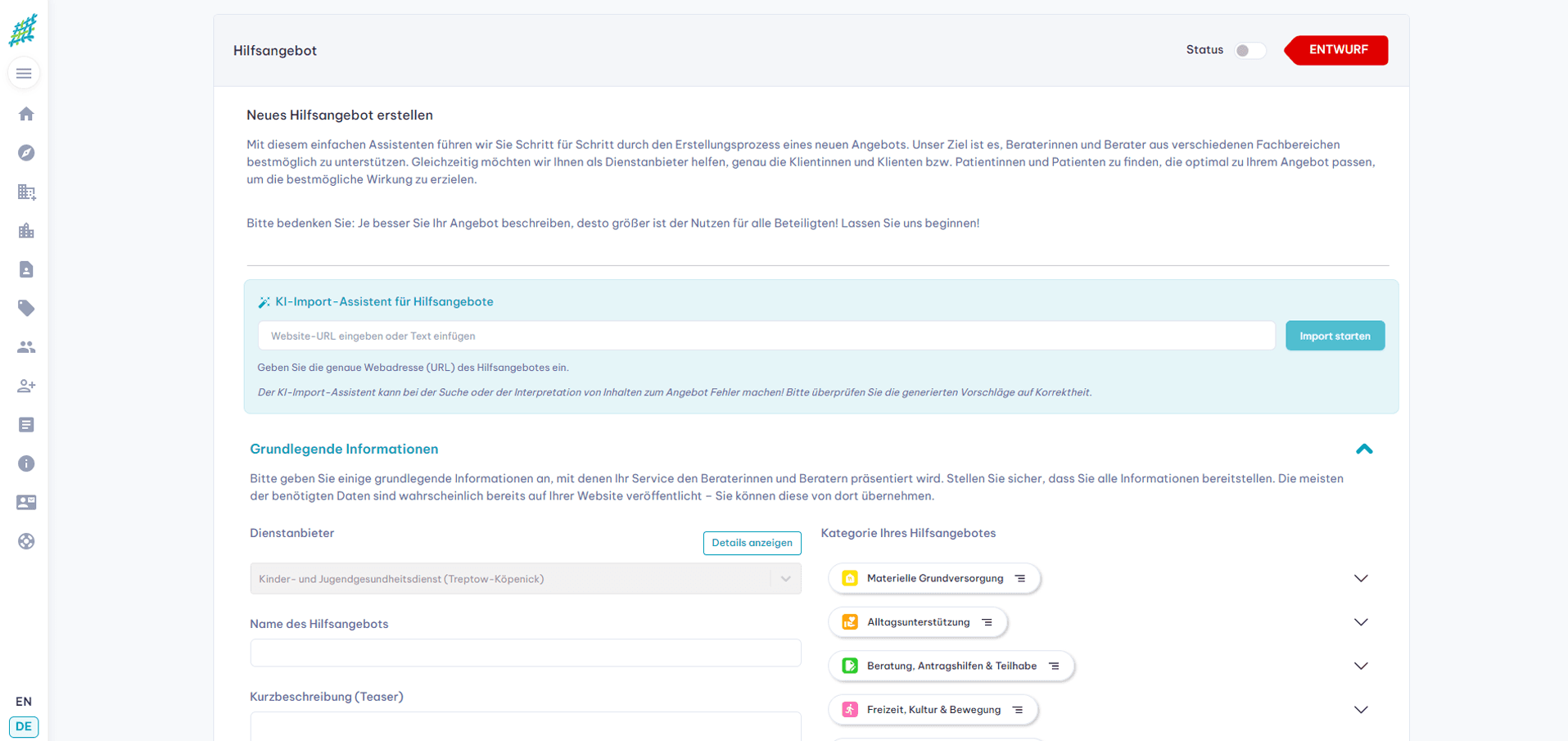1568x741 pixels.
Task: Click the 'Neues Hilfsangebot erstellen' heading
Action: 340,115
